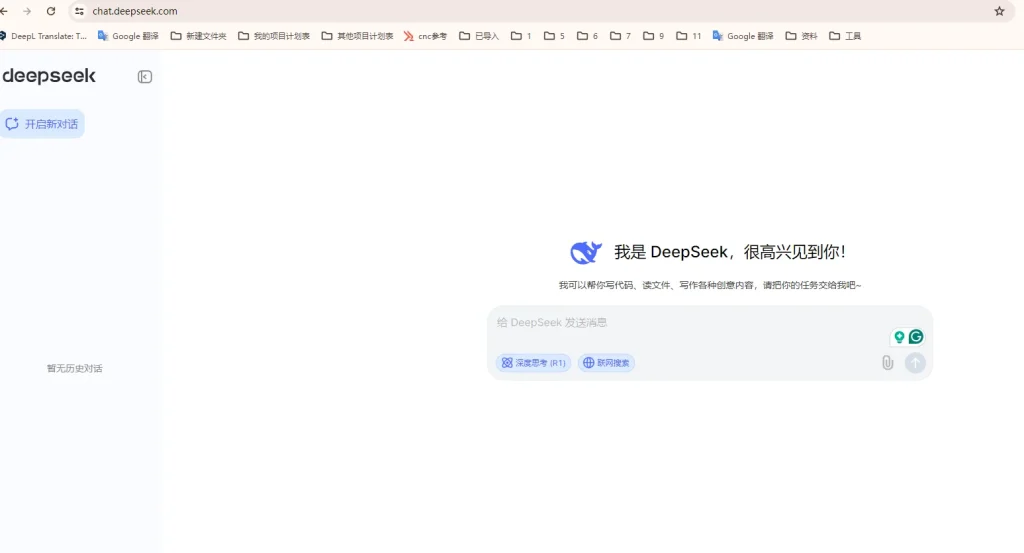Open the 其他项目计划表 bookmark folder
Image resolution: width=1024 pixels, height=553 pixels.
[357, 36]
